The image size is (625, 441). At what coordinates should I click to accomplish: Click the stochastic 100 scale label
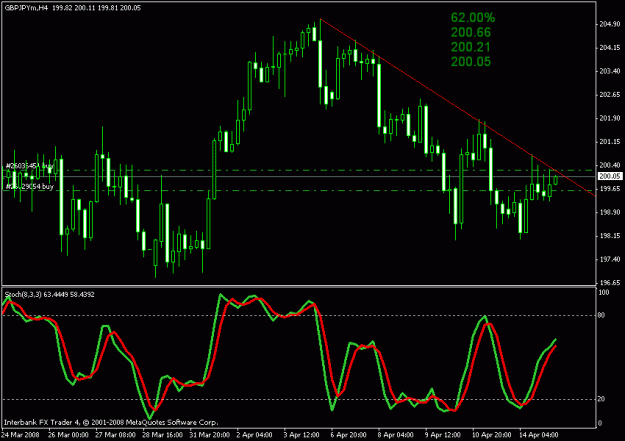point(604,293)
